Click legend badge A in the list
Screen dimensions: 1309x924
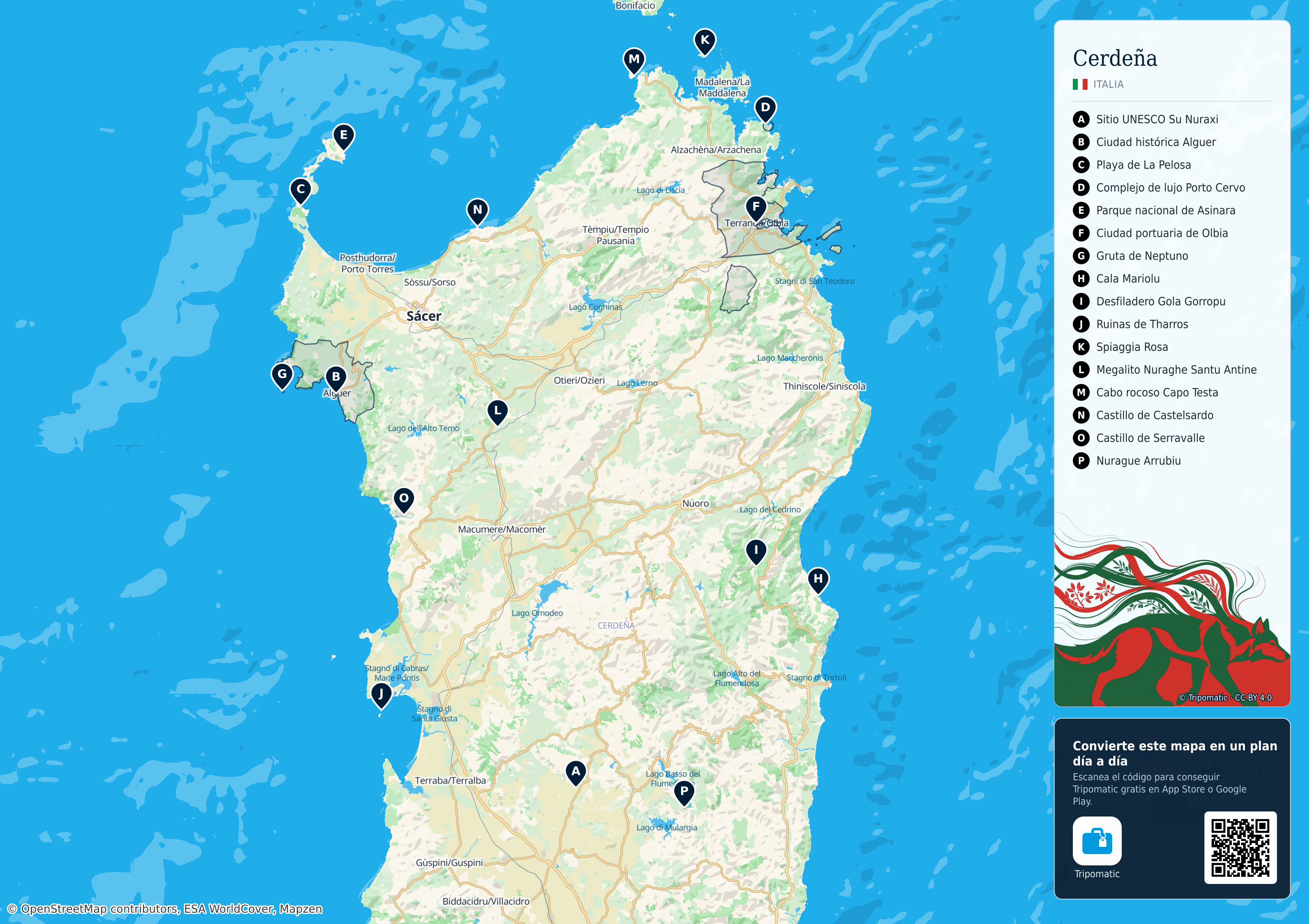[x=1081, y=119]
